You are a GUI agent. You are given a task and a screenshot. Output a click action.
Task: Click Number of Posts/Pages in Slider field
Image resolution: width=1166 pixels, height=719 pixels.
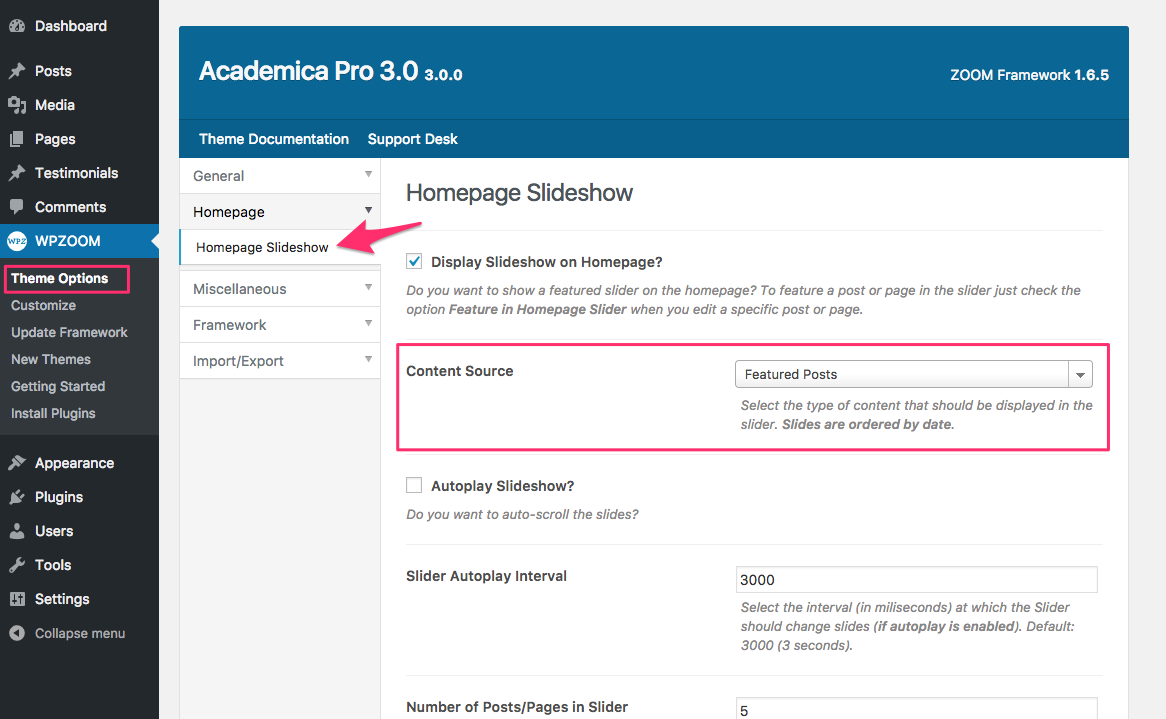[x=916, y=709]
